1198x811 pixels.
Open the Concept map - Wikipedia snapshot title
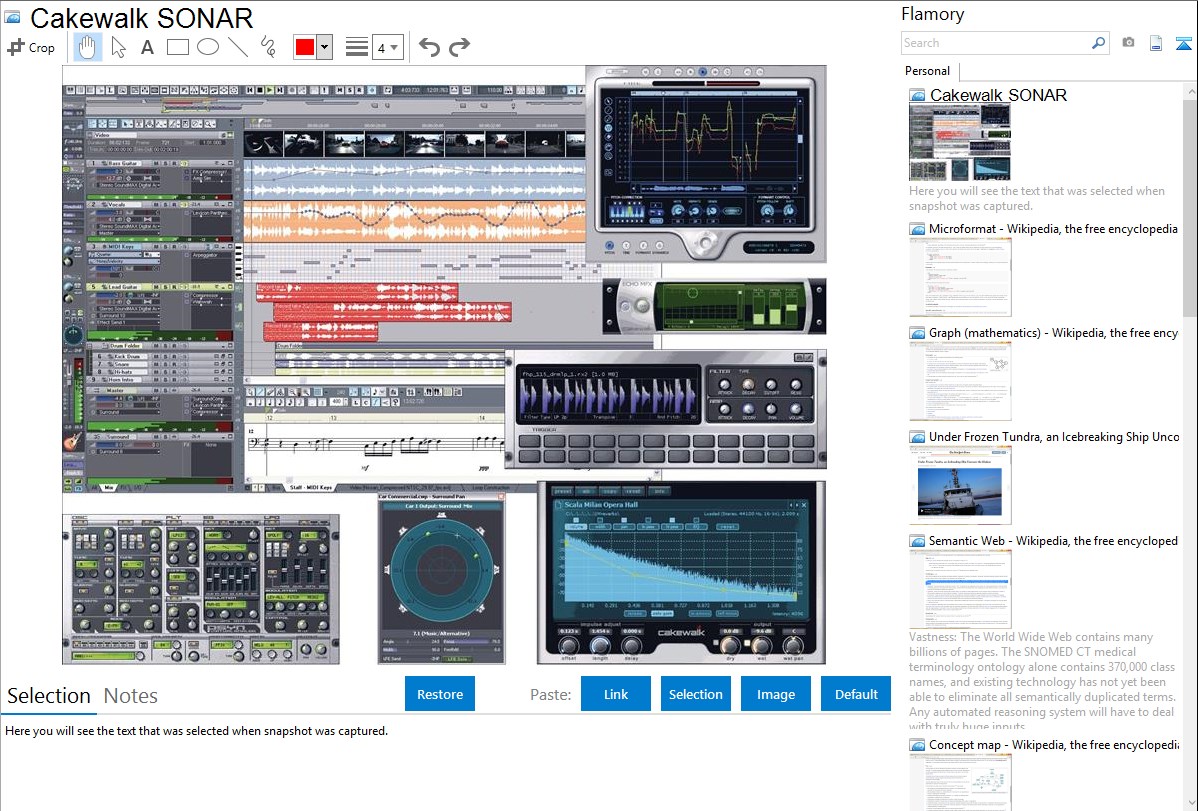[1054, 744]
